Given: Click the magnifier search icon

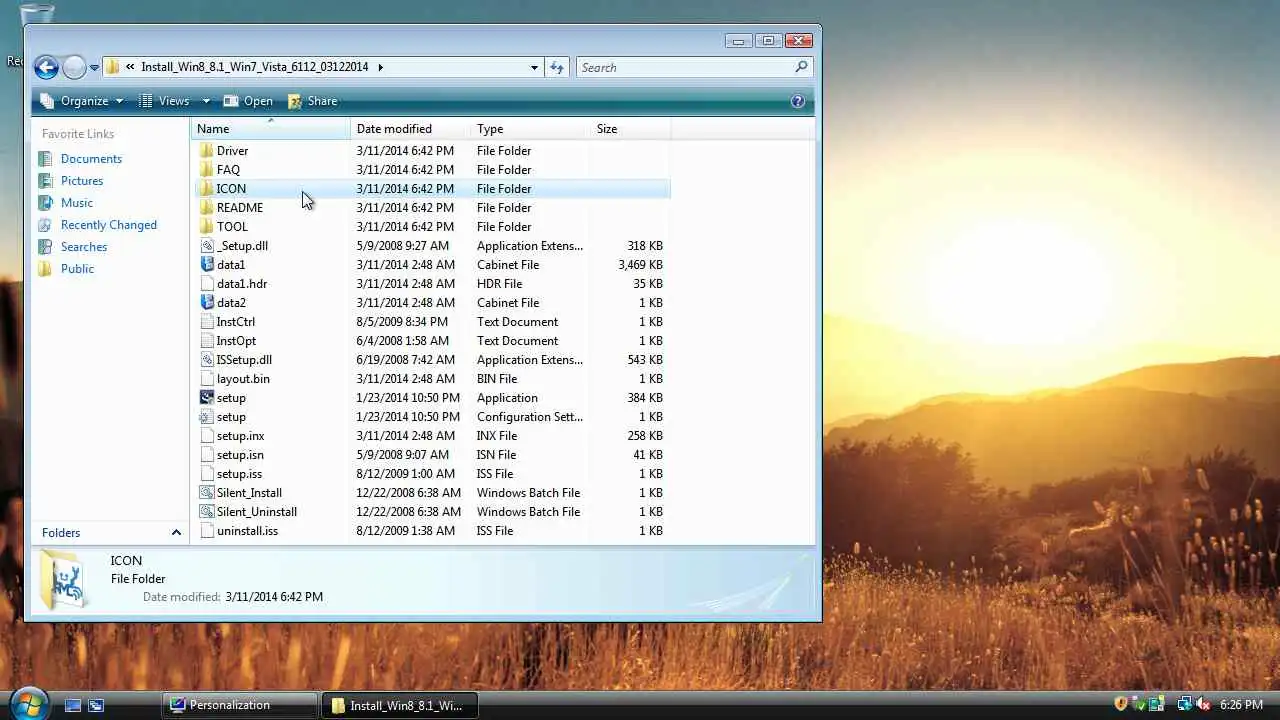Looking at the screenshot, I should (801, 67).
